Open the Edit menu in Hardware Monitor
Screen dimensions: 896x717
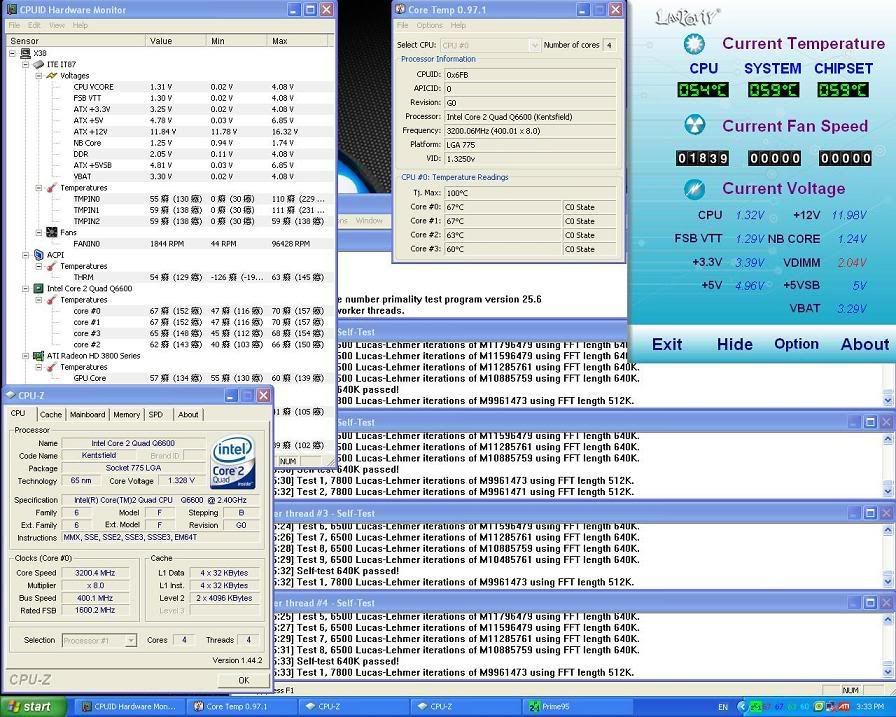click(34, 25)
